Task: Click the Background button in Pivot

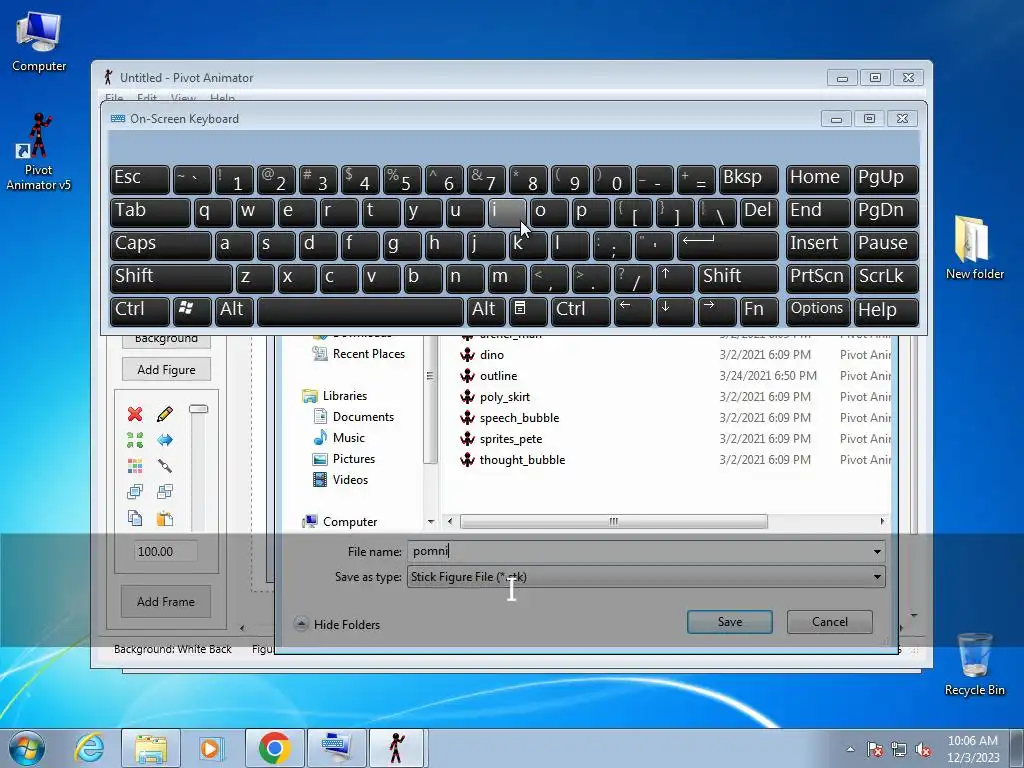Action: [x=166, y=339]
